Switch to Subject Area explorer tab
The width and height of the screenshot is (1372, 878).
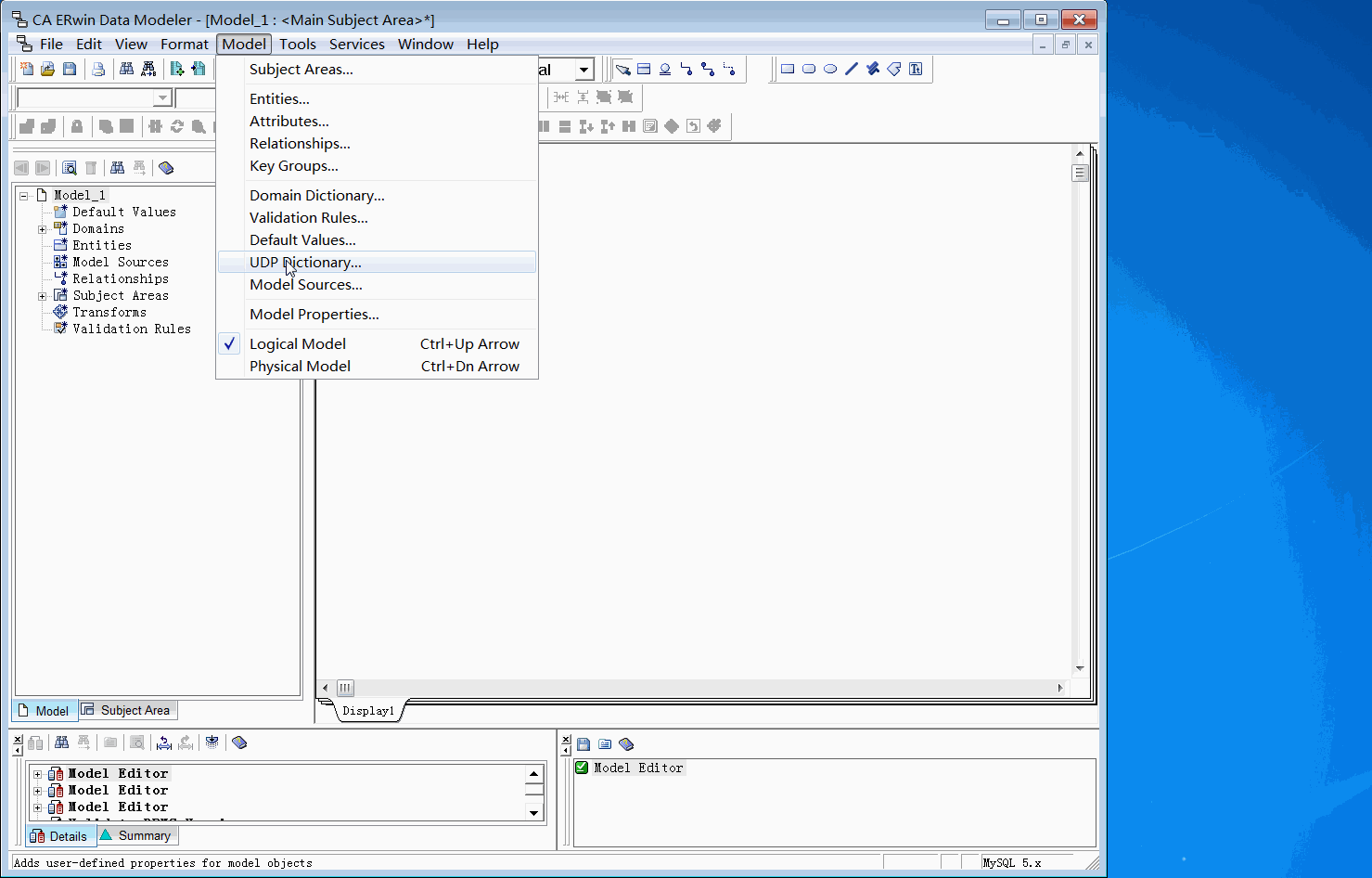coord(127,710)
